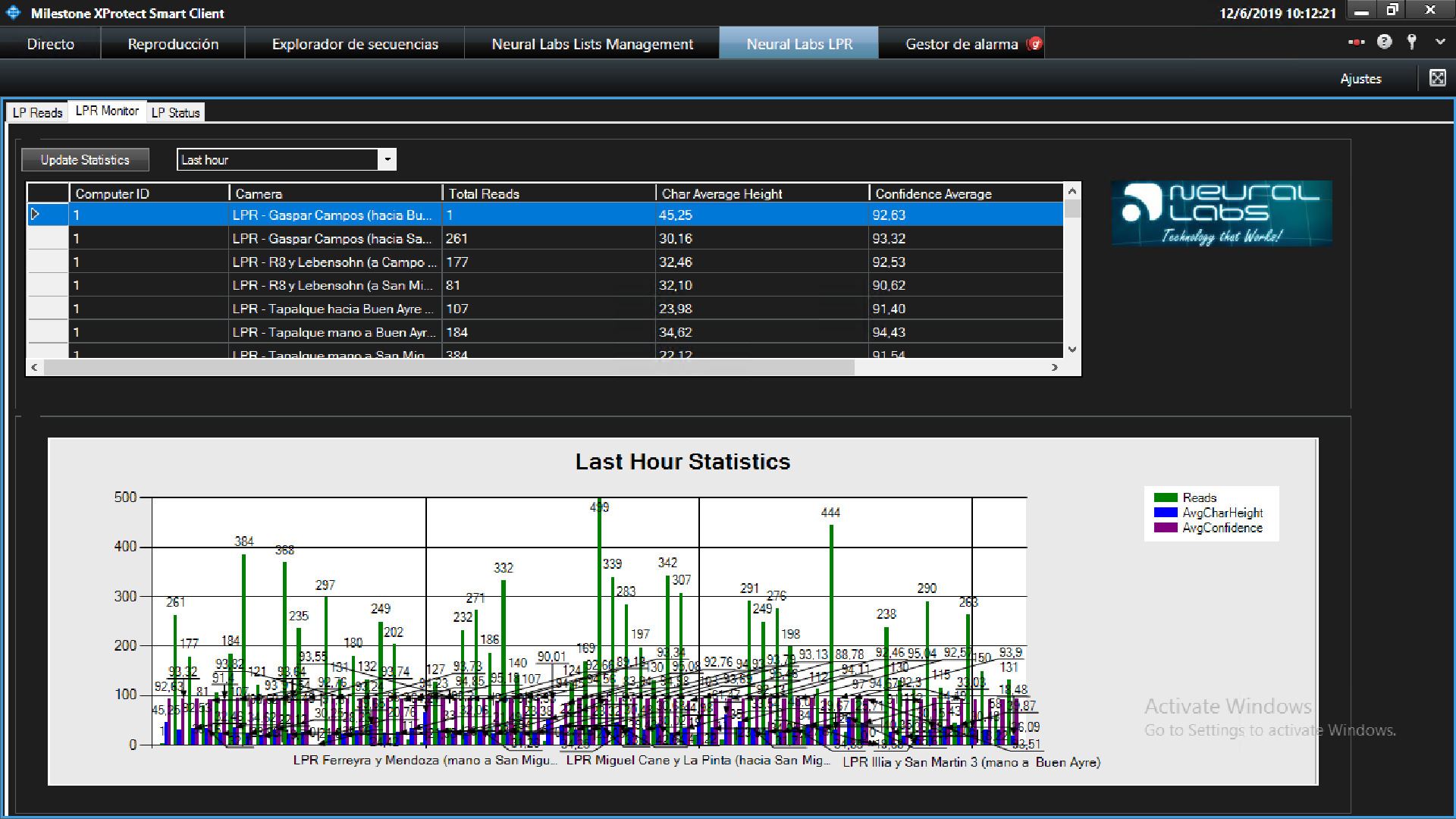
Task: Go to the Reproducción tab
Action: 173,44
